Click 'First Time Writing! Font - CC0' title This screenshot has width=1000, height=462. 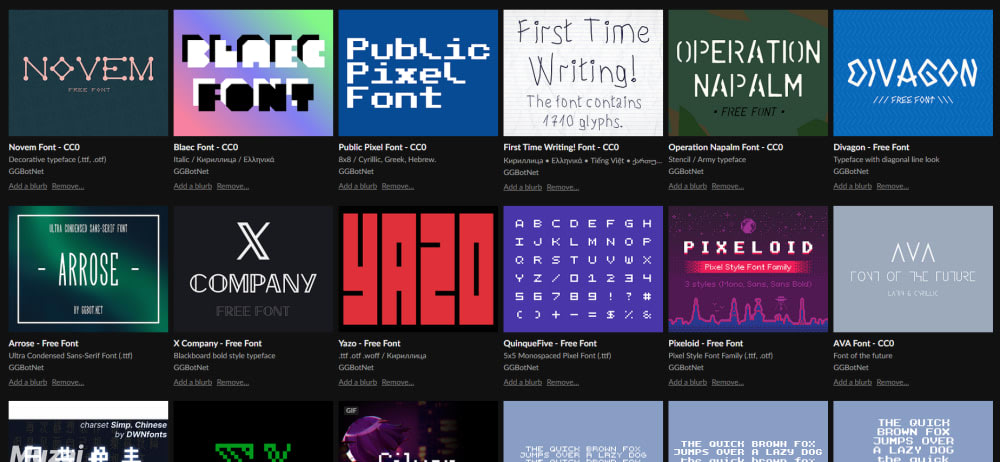coord(561,147)
